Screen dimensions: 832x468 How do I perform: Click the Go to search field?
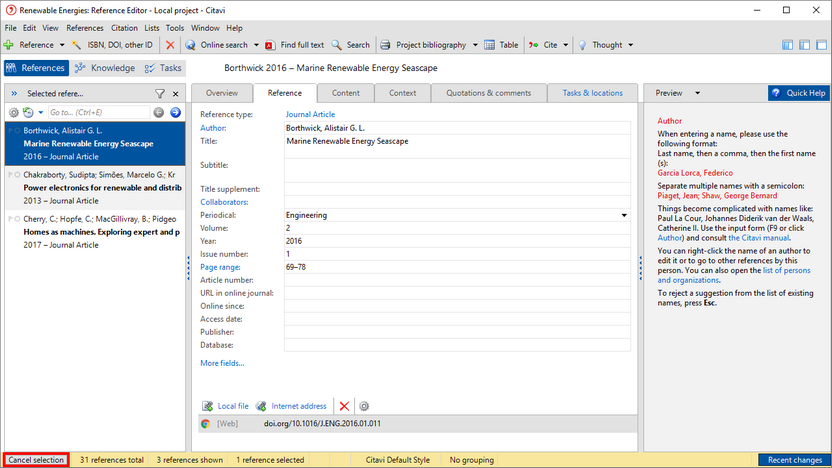pos(99,112)
